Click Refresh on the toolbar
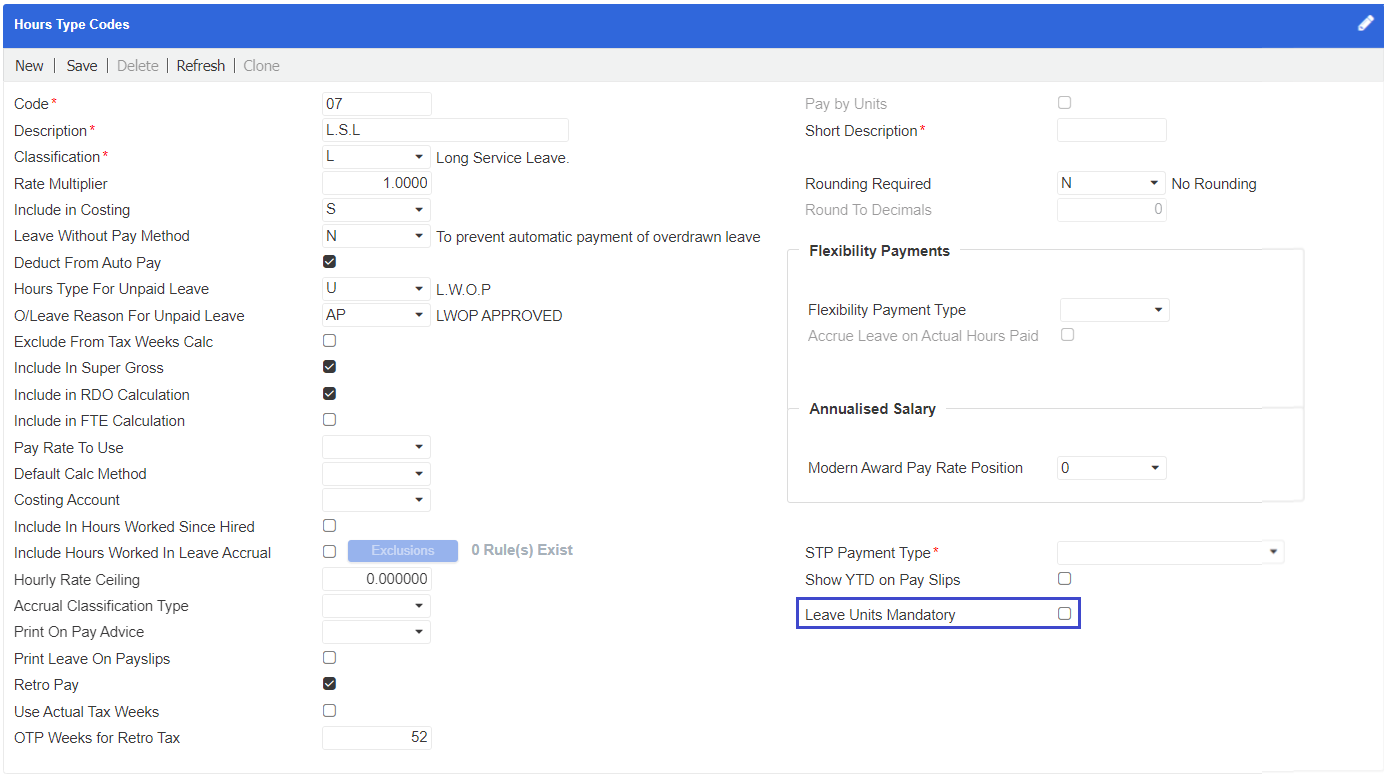 200,65
